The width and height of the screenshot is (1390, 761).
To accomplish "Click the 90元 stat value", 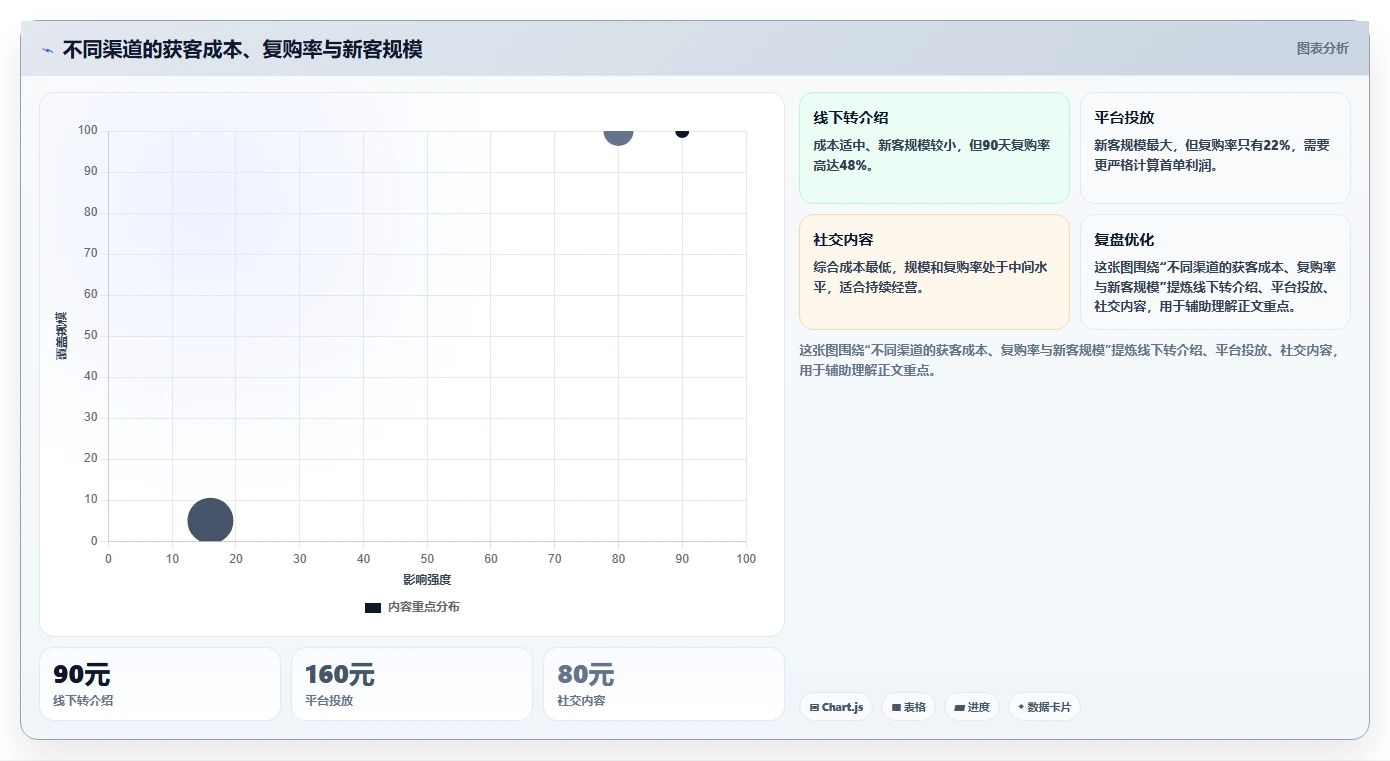I will click(x=82, y=675).
